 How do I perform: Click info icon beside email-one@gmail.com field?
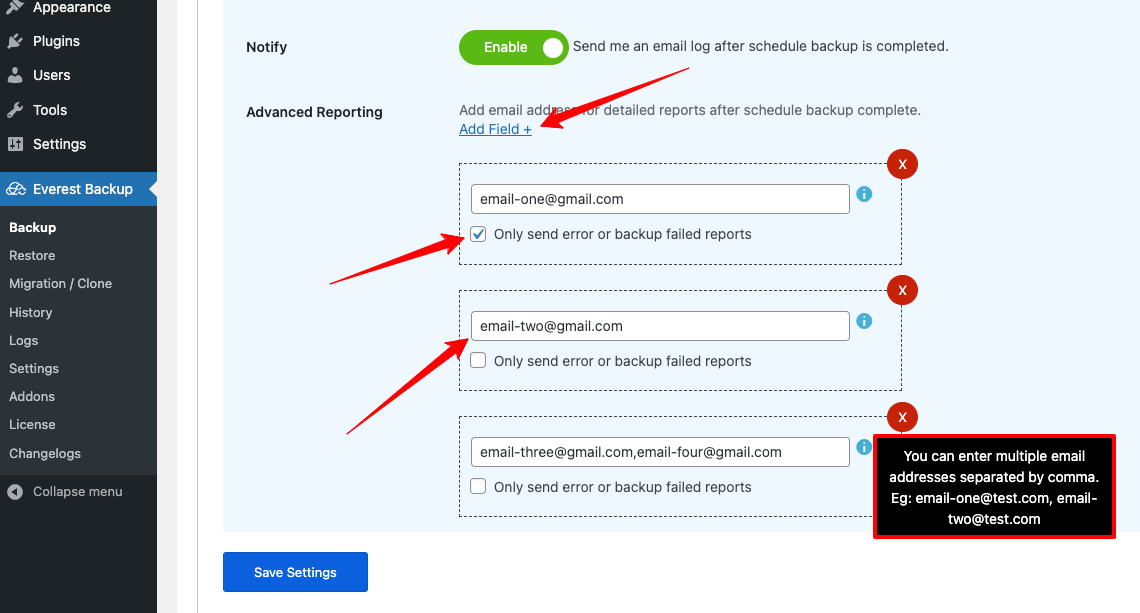(865, 194)
